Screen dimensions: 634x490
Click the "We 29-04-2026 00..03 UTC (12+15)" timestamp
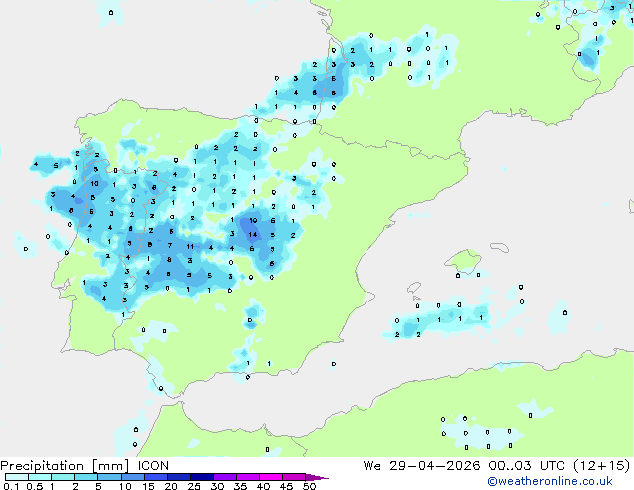click(497, 466)
